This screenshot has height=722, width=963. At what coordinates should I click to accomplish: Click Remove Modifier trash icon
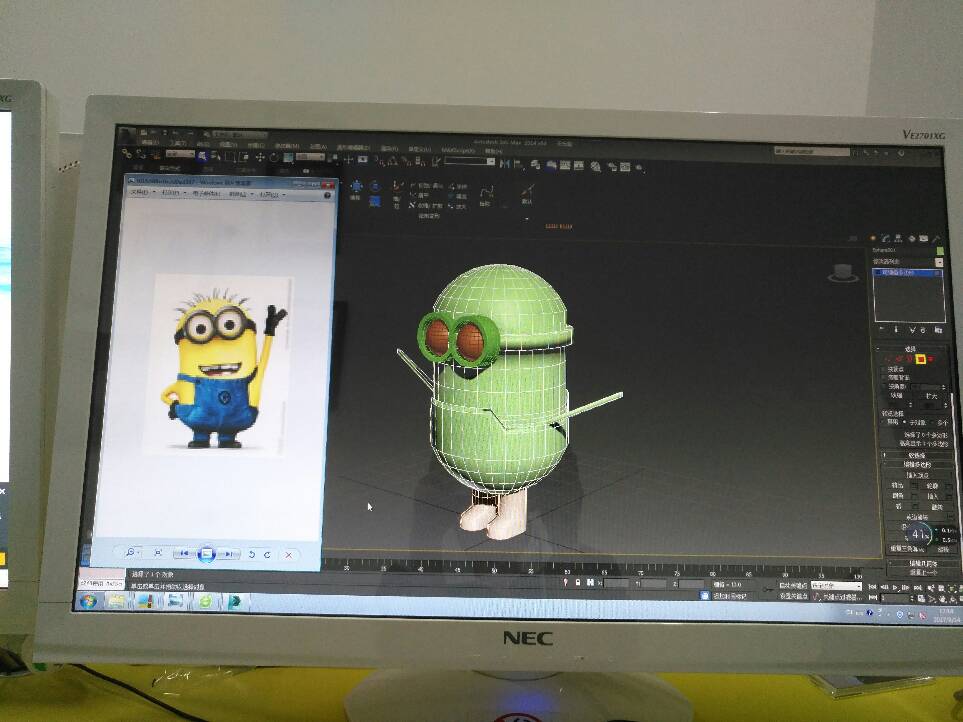point(923,330)
